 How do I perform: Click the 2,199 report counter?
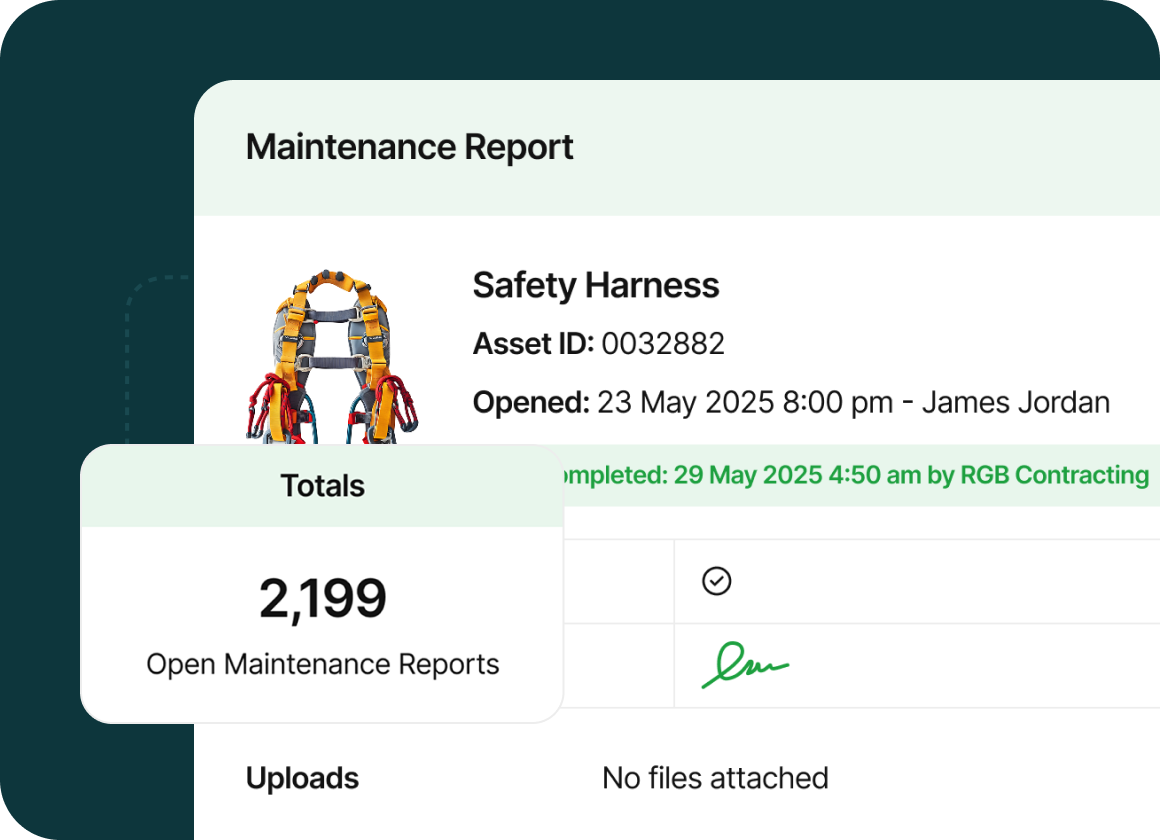point(322,596)
